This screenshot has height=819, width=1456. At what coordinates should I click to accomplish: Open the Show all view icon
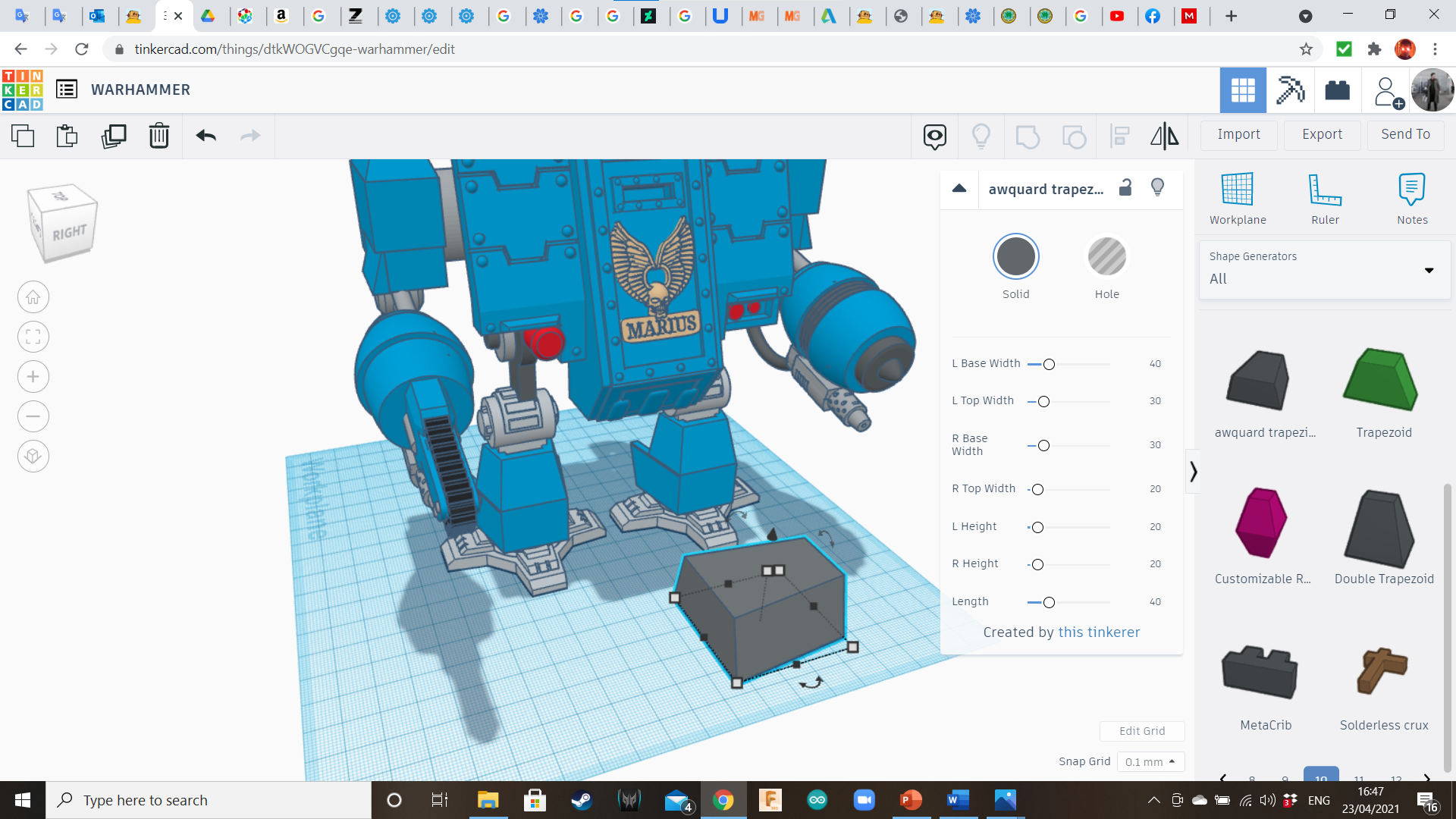[935, 136]
